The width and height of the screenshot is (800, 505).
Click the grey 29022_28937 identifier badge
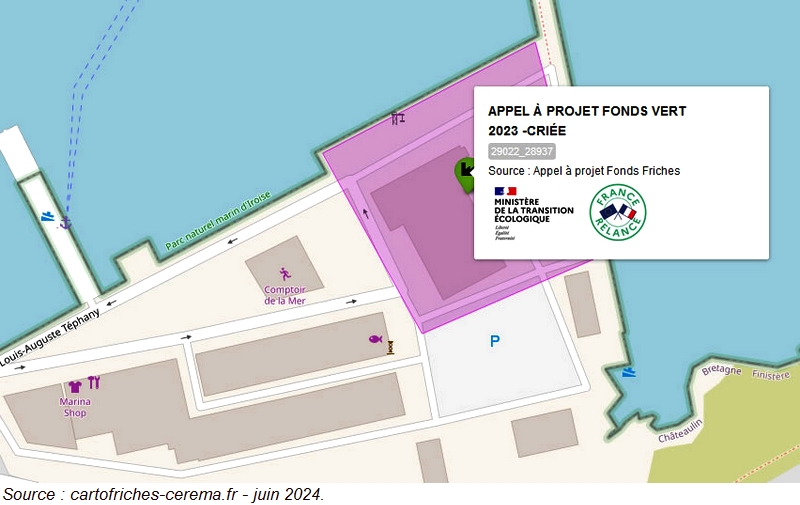point(521,151)
